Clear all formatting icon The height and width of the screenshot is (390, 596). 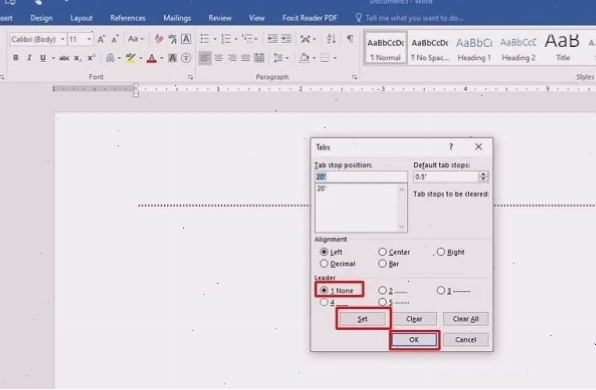click(x=159, y=39)
